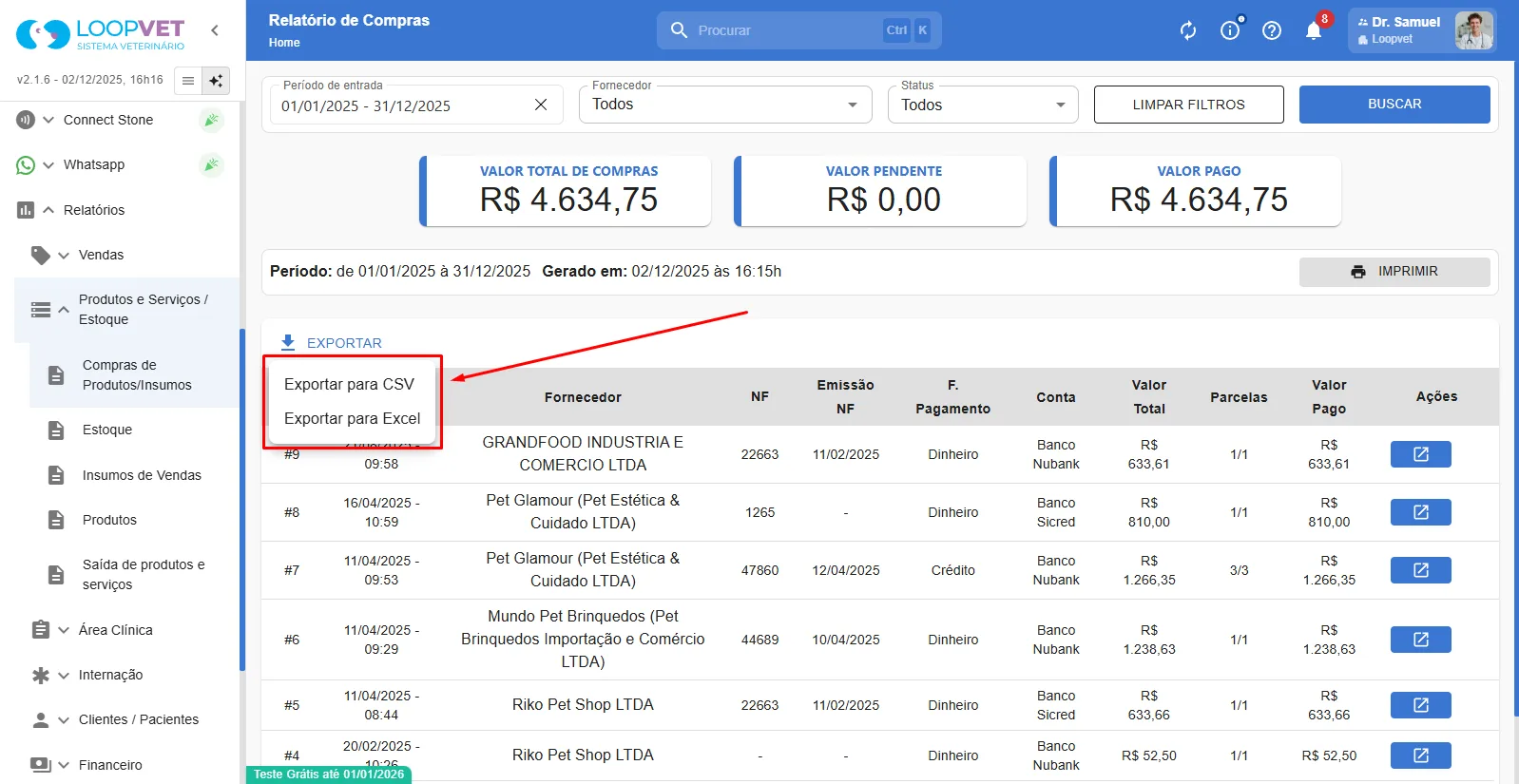This screenshot has width=1519, height=784.
Task: Click the AI sparkle icon near version
Action: [216, 81]
